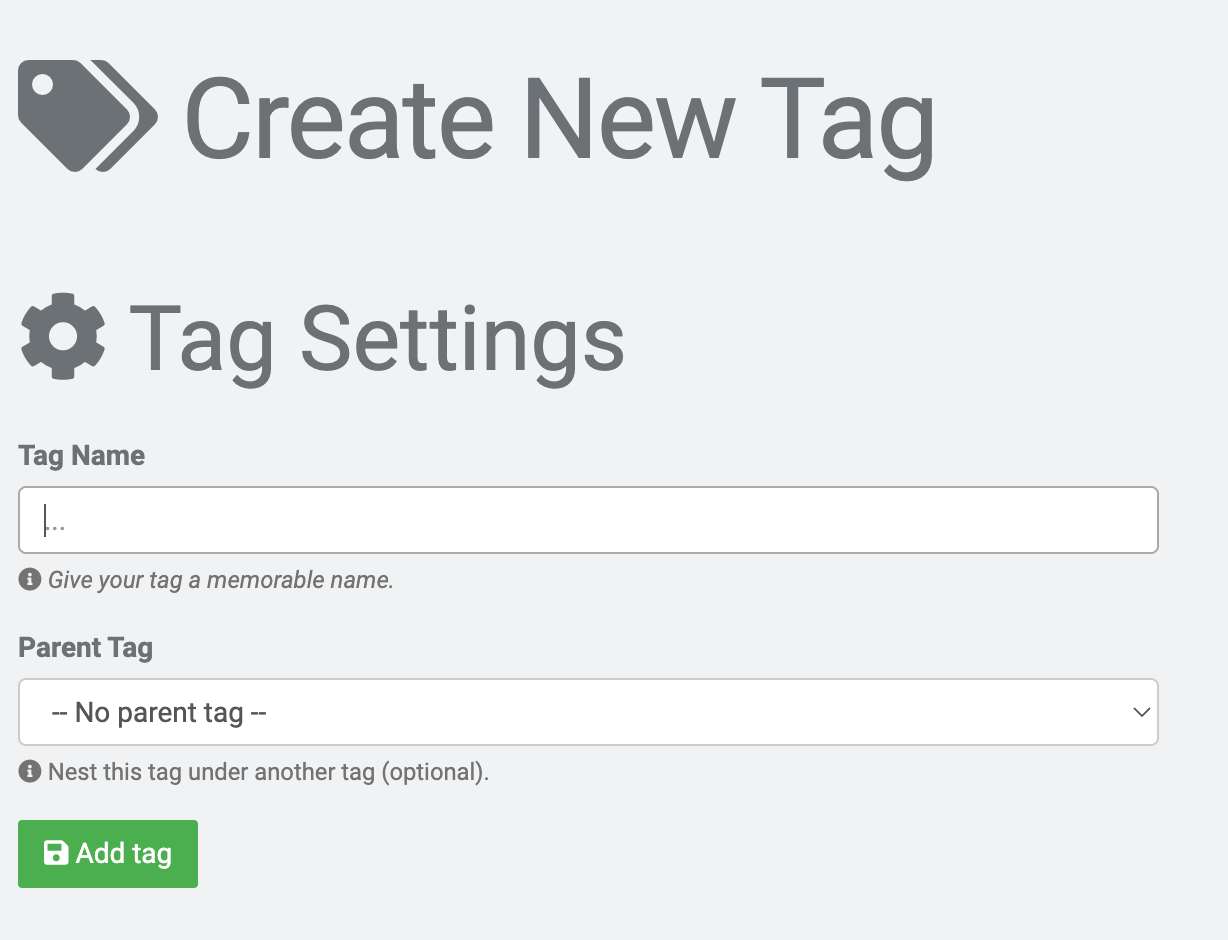Click the "Give your tag a memorable name" hint
Image resolution: width=1228 pixels, height=940 pixels.
pos(221,580)
